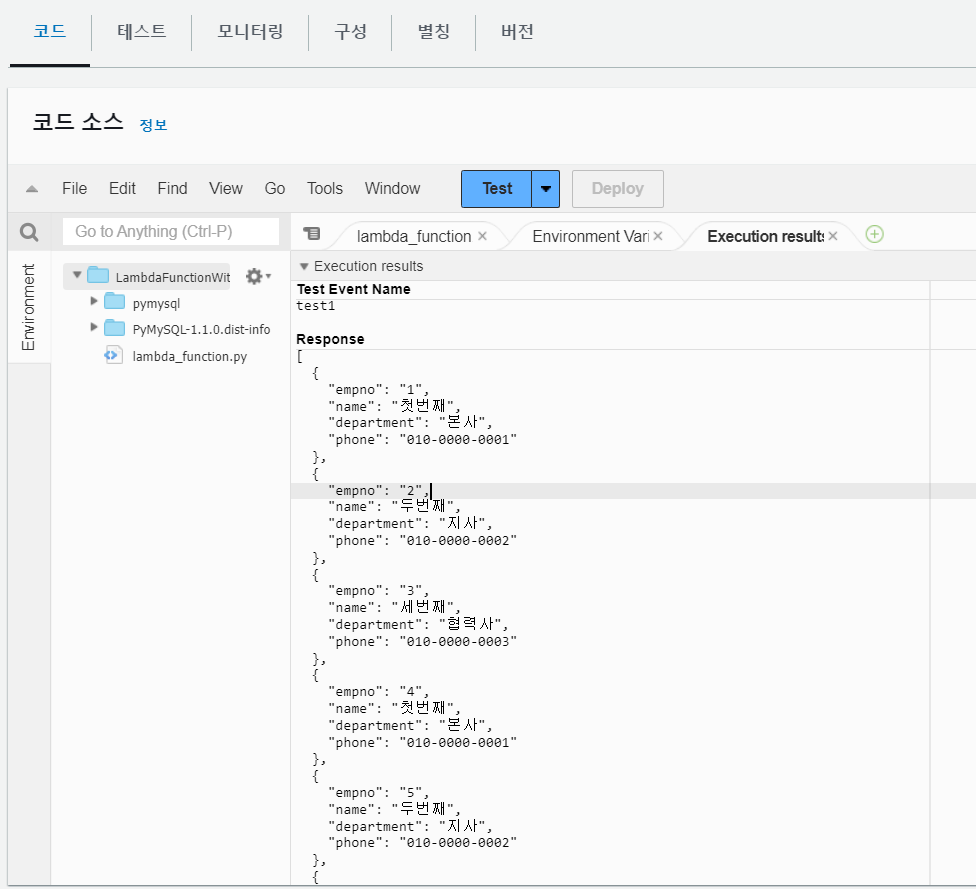Click the line "phone": "010-0000-0003"

(x=423, y=642)
